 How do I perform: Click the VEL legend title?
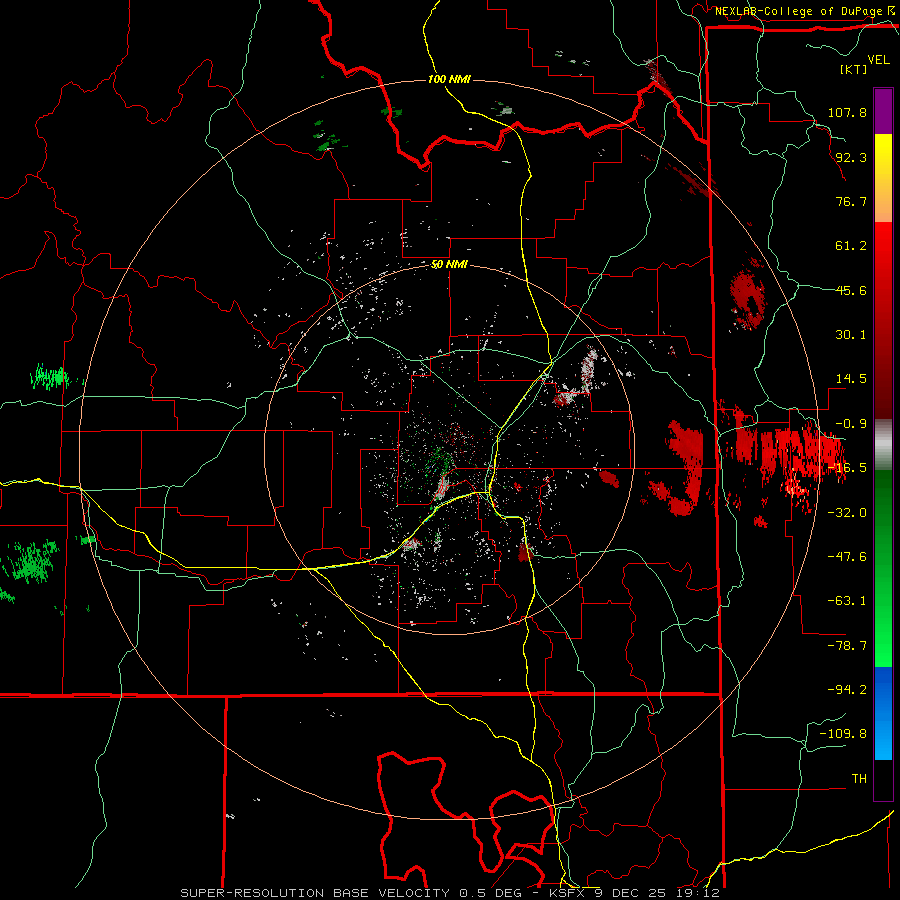click(878, 60)
